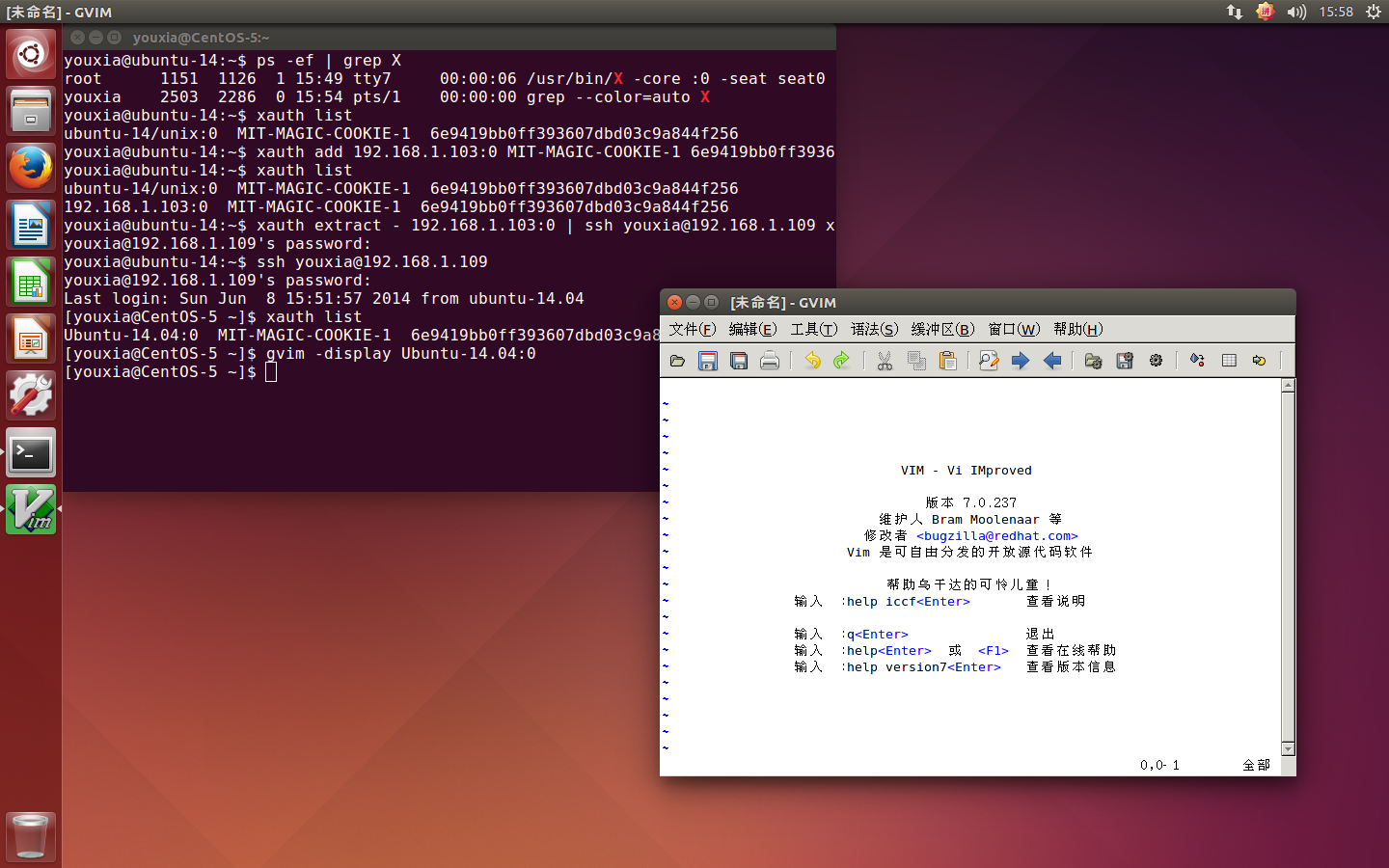
Task: Open System Settings from the launcher
Action: tap(31, 395)
